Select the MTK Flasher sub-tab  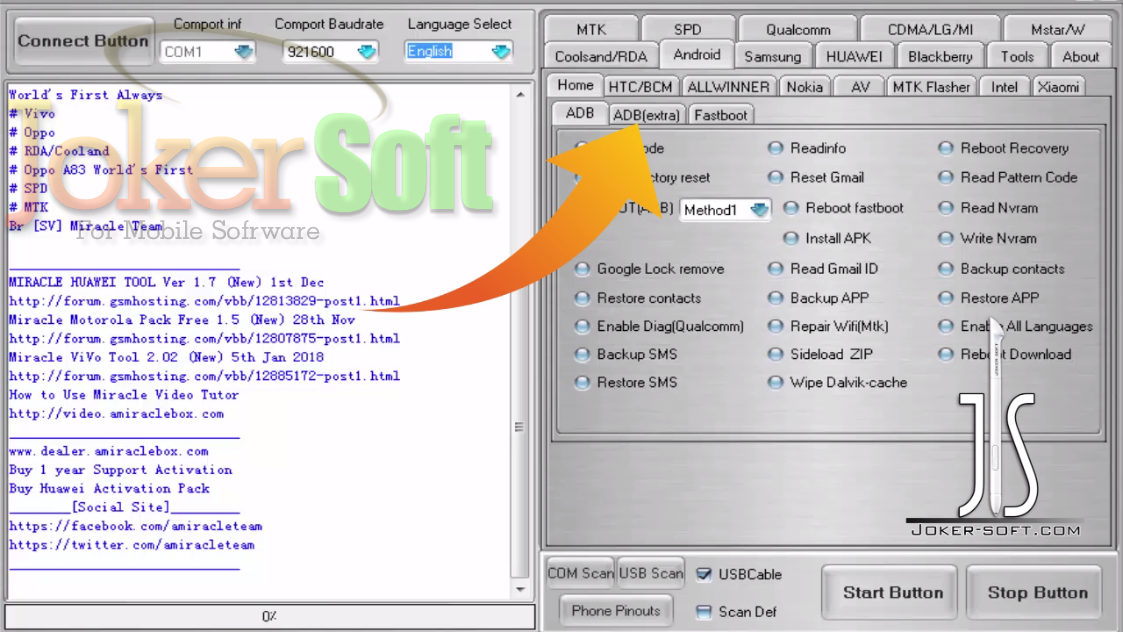point(930,87)
